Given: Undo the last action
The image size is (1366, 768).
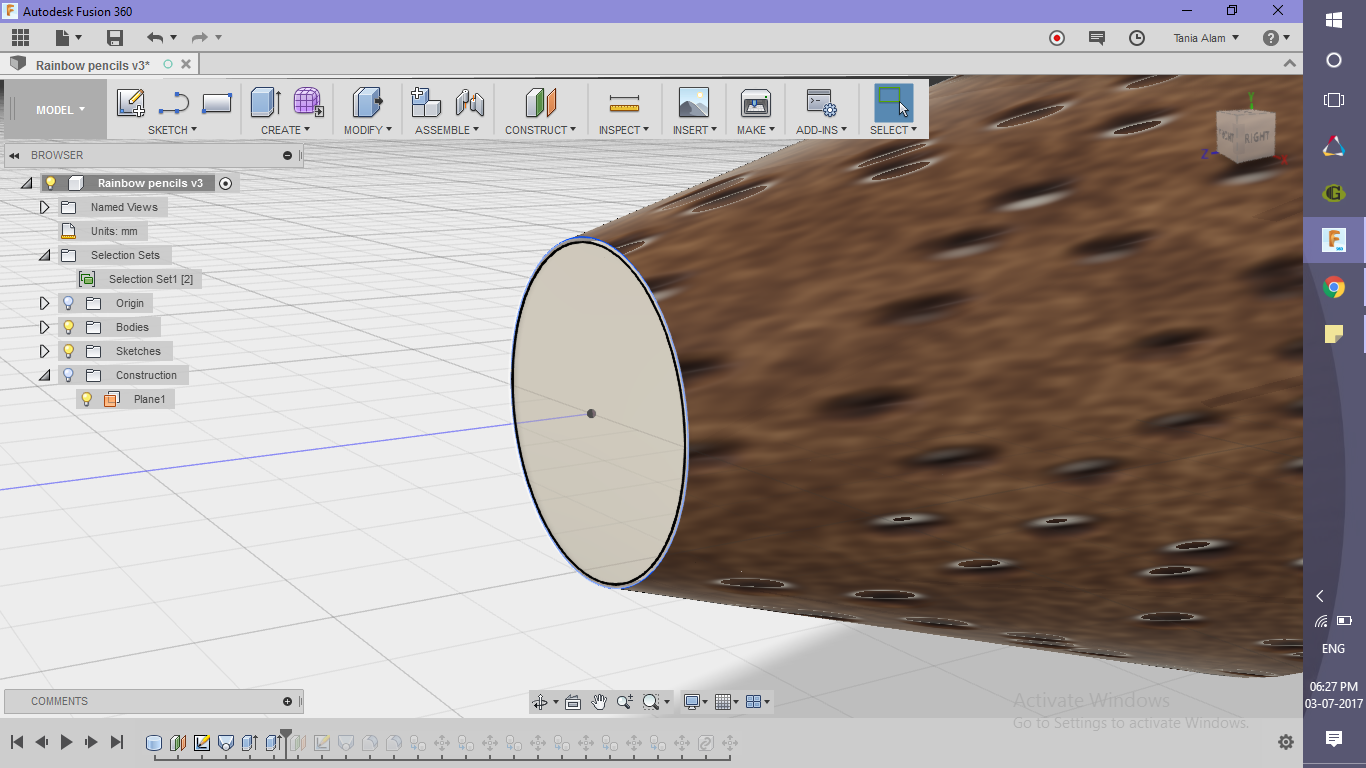Looking at the screenshot, I should pos(155,38).
